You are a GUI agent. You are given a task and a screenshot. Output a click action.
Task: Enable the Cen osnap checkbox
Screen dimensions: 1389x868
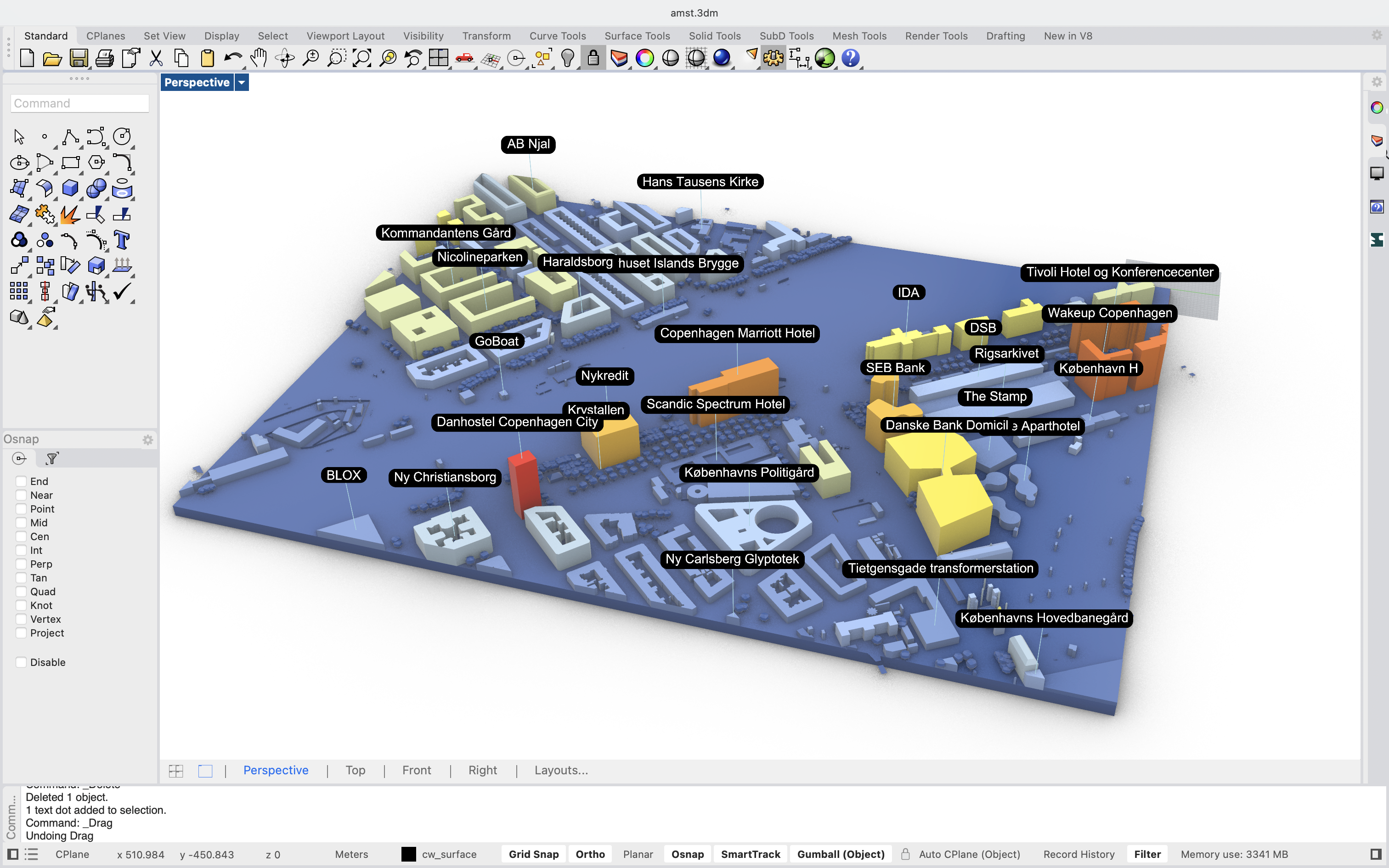(21, 536)
